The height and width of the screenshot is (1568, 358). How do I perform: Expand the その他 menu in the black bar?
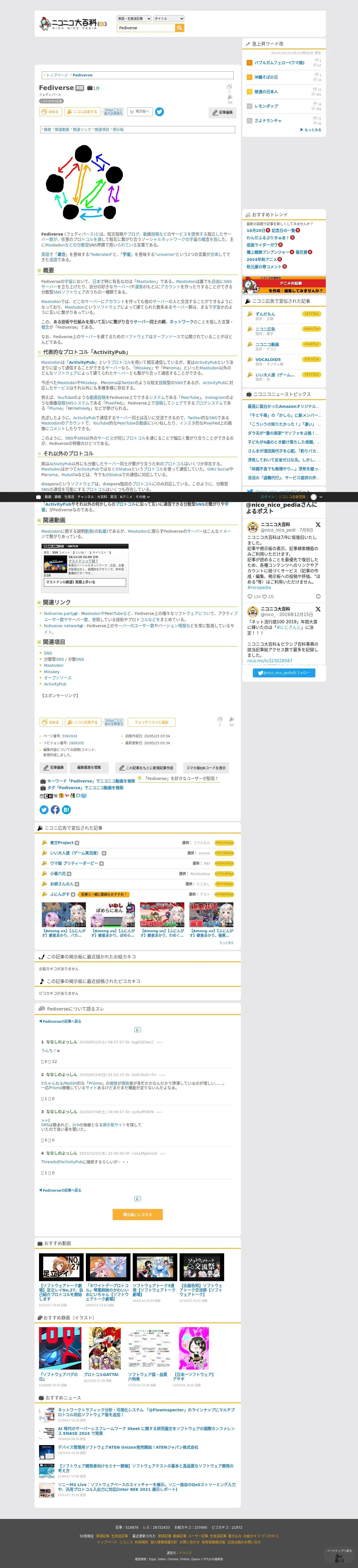(x=142, y=497)
